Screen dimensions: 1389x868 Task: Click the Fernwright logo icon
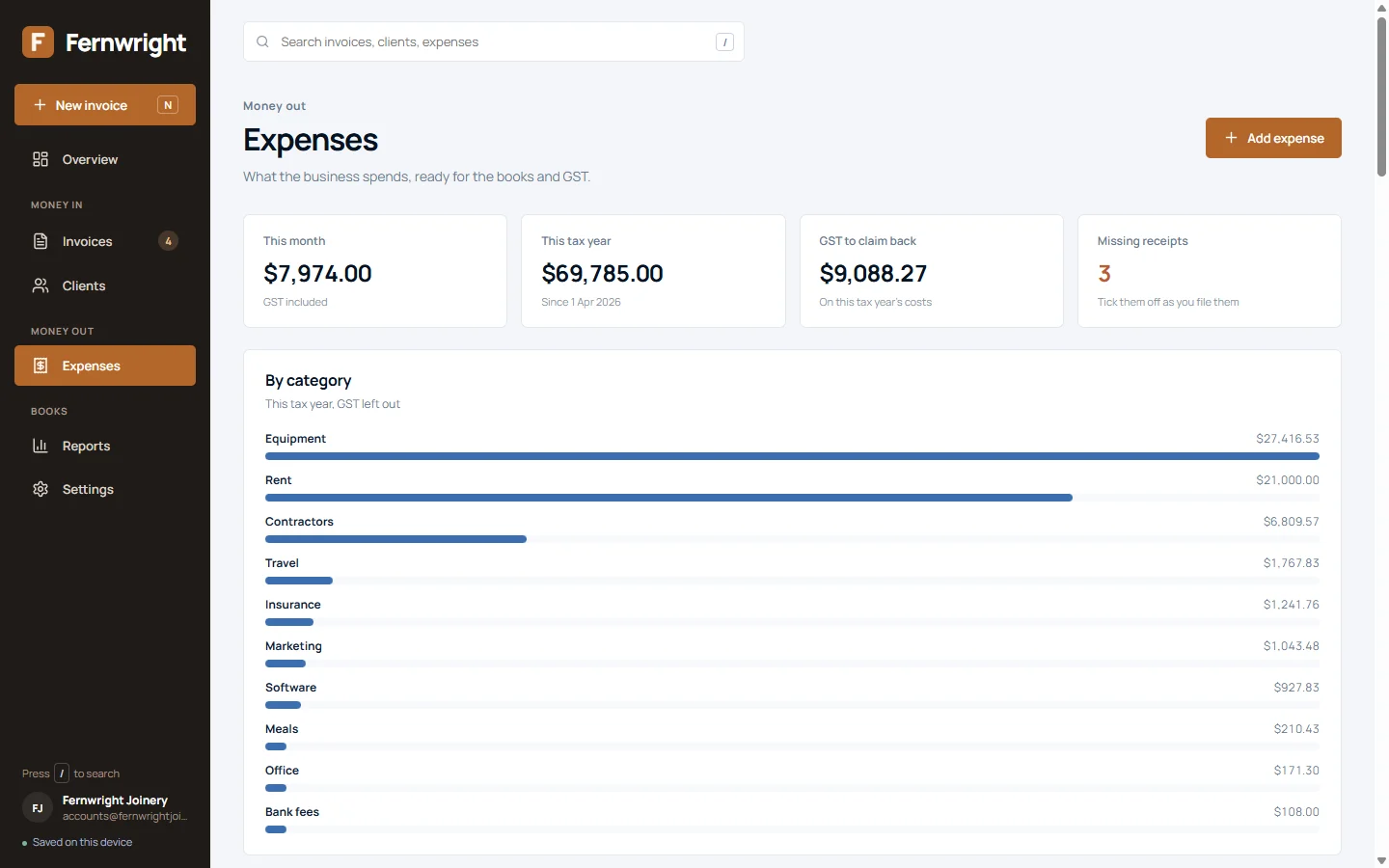coord(38,41)
